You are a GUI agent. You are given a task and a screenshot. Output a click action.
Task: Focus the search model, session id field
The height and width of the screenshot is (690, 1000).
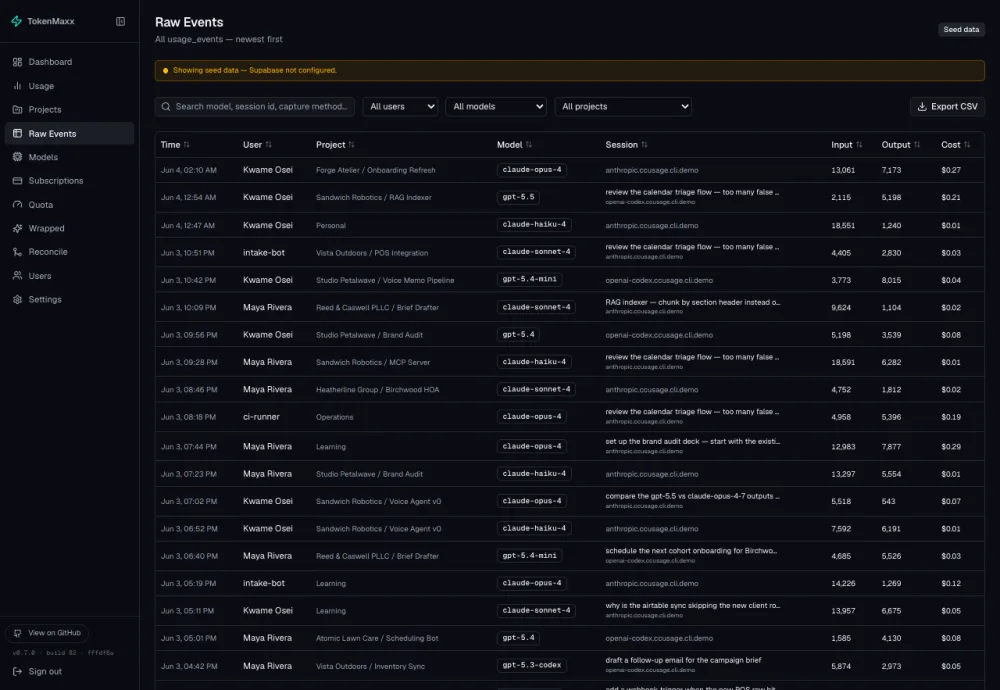[x=255, y=106]
